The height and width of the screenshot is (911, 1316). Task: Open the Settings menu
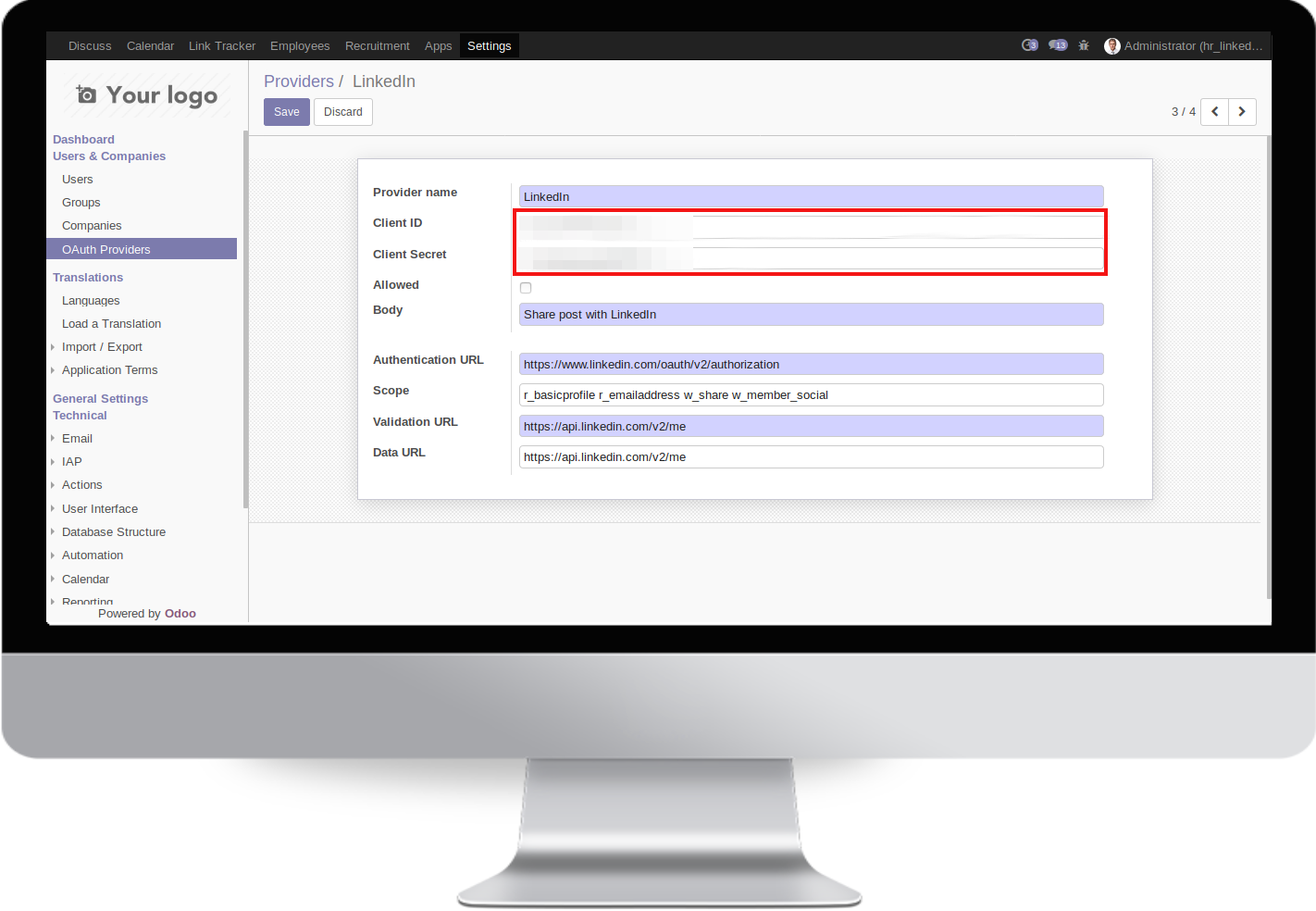(x=490, y=46)
